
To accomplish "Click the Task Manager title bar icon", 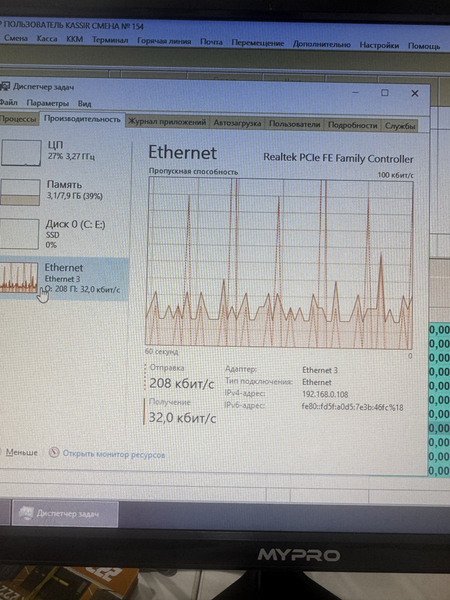I will 5,86.
